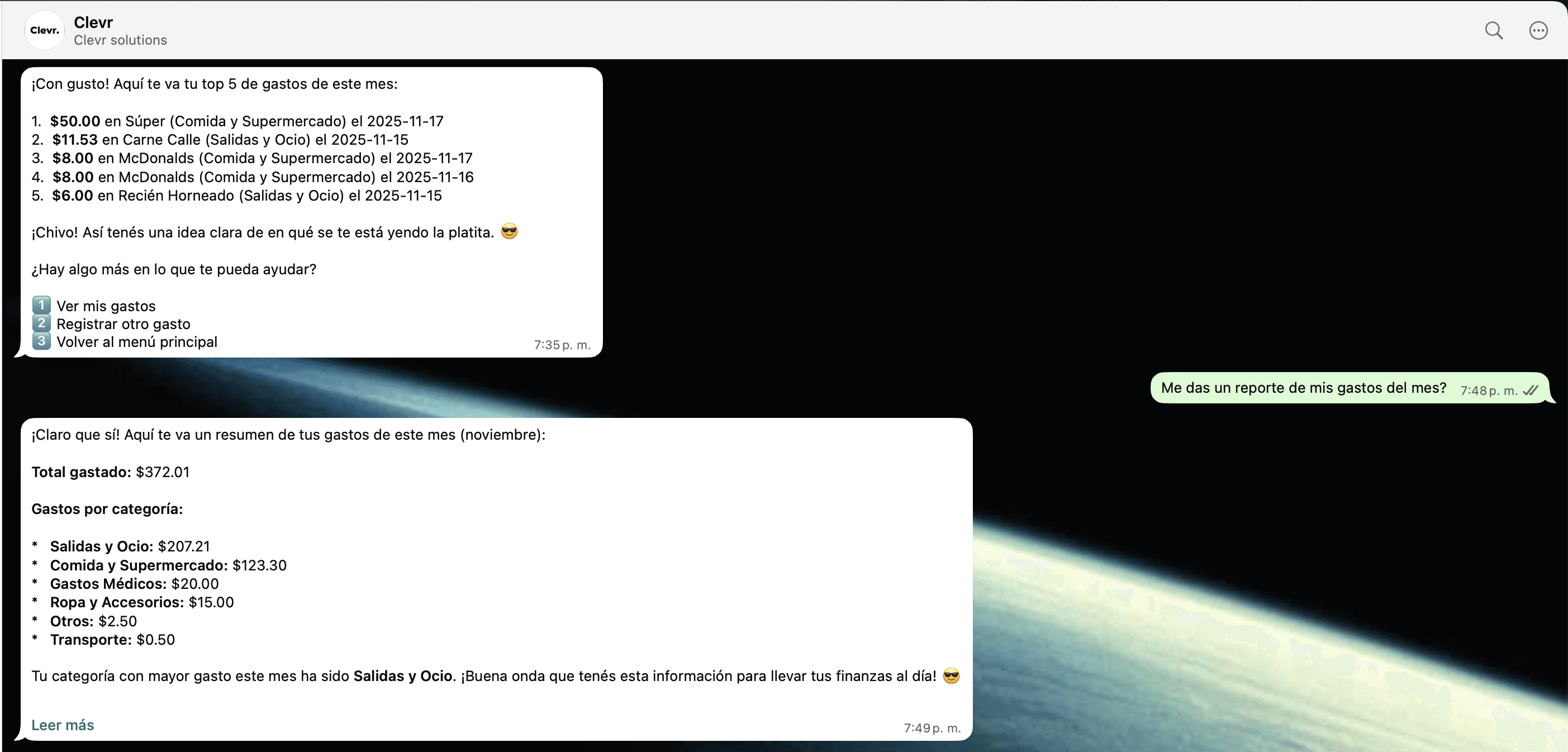Click the 'Ver mis gastos' option text

pyautogui.click(x=106, y=306)
